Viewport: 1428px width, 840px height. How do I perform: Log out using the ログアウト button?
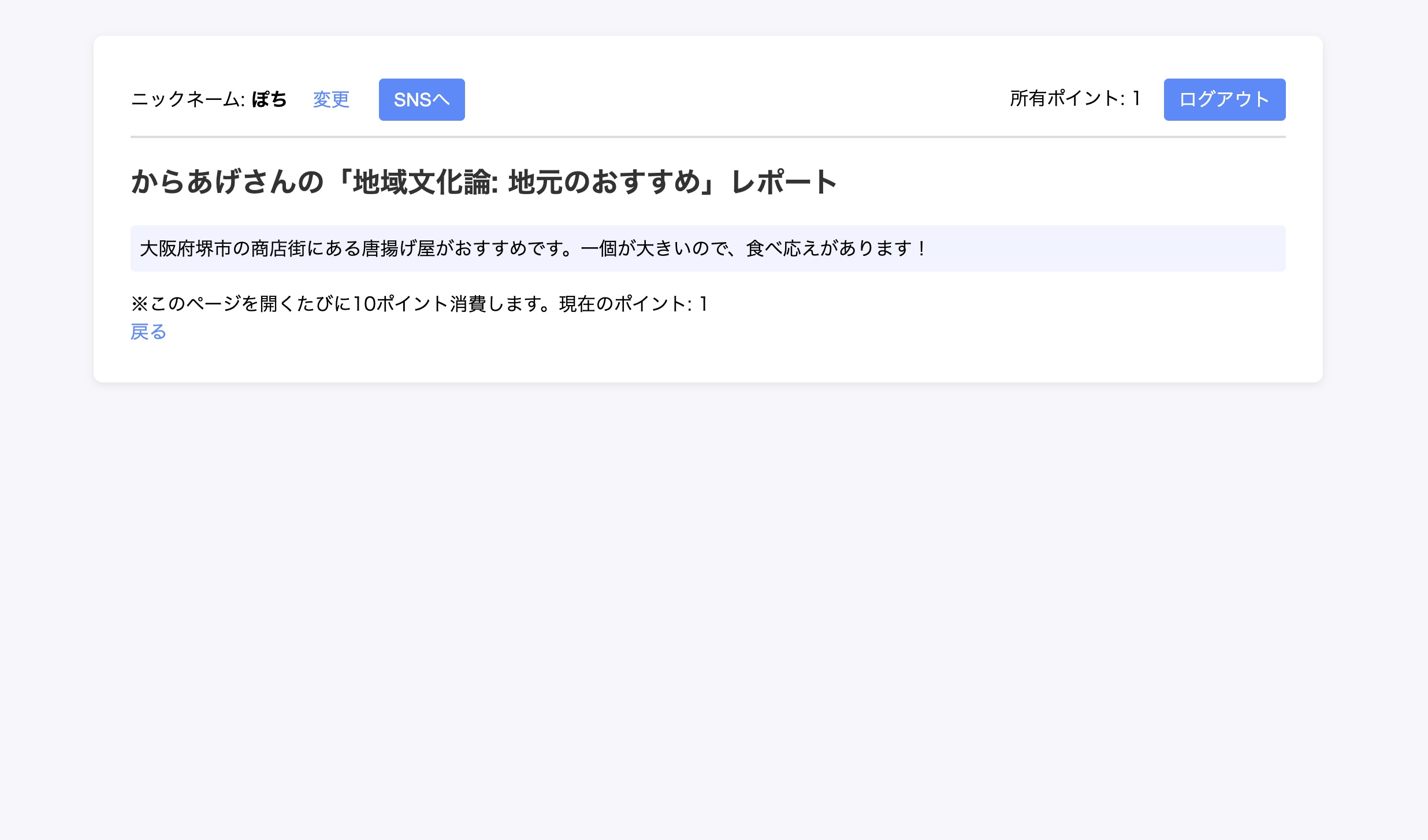(1224, 99)
